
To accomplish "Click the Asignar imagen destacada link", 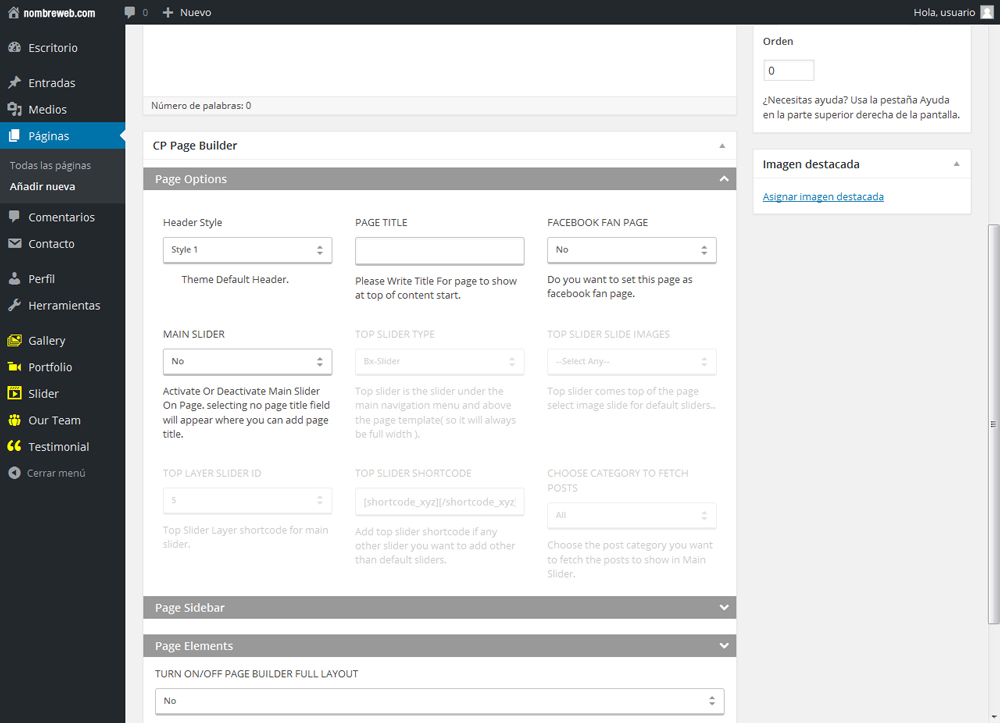I will [823, 197].
